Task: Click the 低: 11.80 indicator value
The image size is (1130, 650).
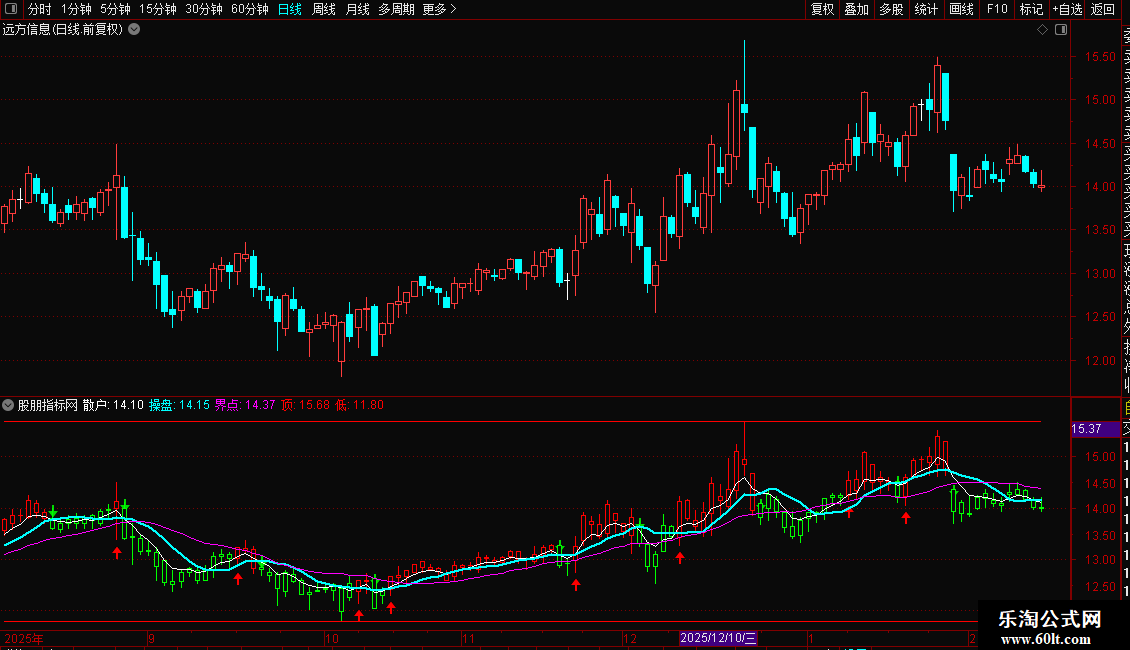Action: tap(360, 405)
